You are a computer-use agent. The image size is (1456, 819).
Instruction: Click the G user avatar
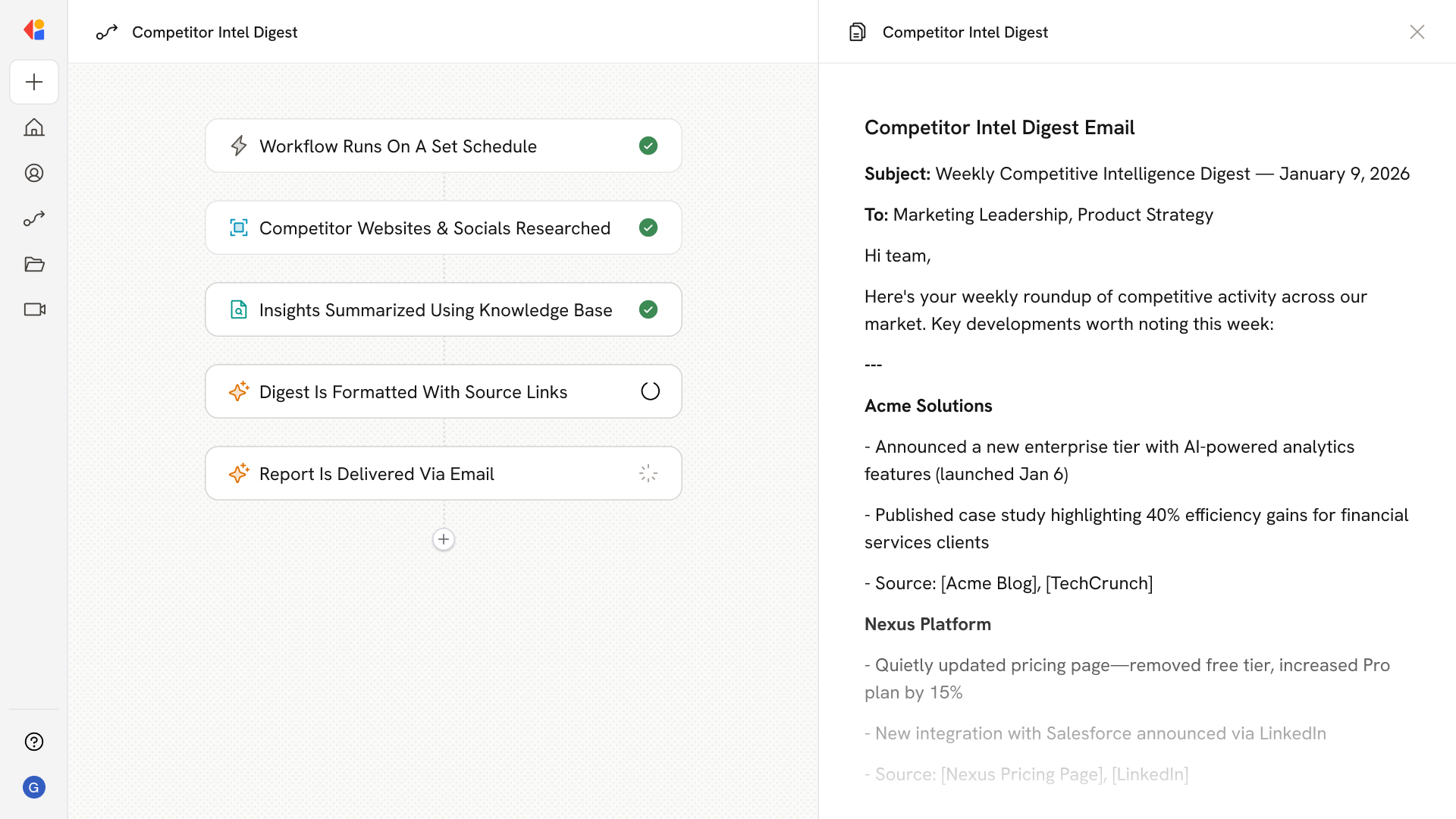[x=34, y=787]
